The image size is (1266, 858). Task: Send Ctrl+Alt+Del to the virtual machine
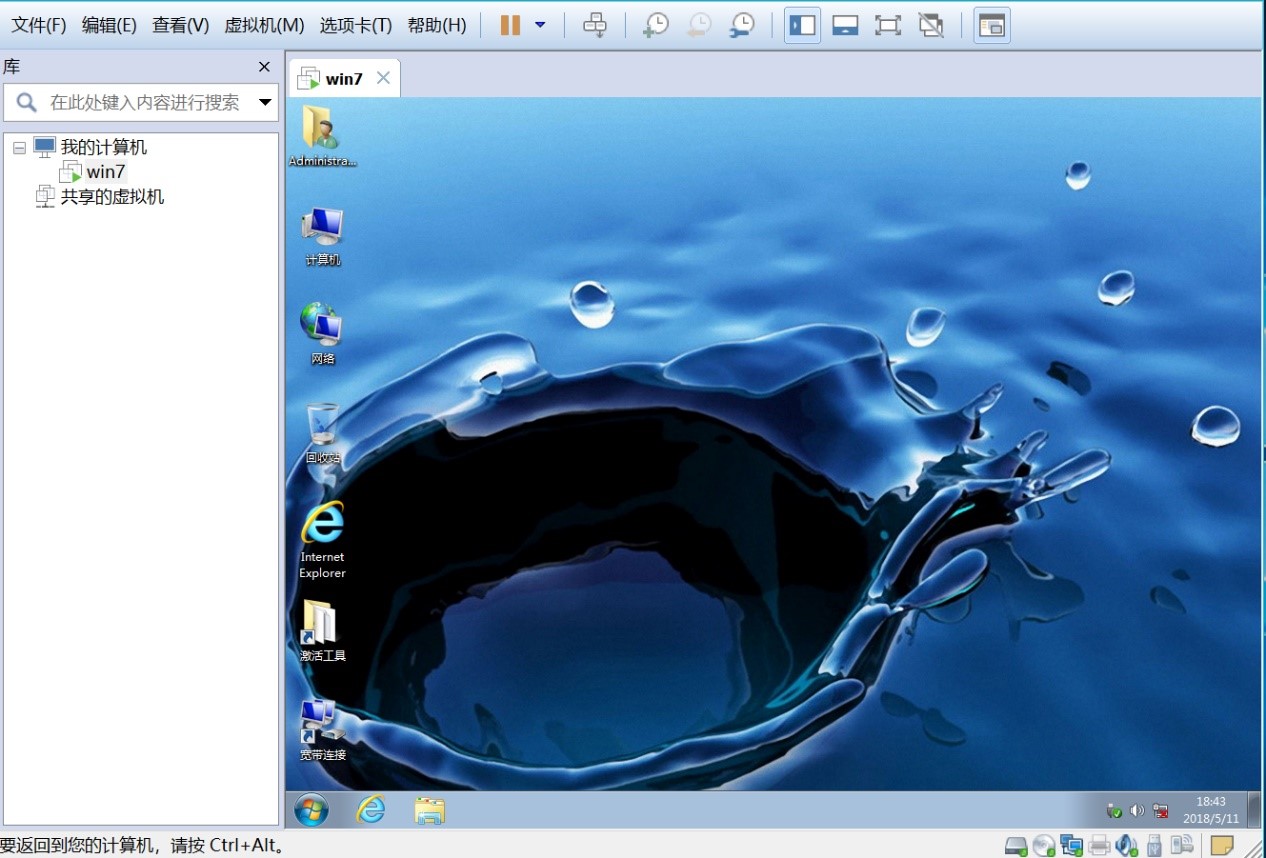(x=595, y=25)
